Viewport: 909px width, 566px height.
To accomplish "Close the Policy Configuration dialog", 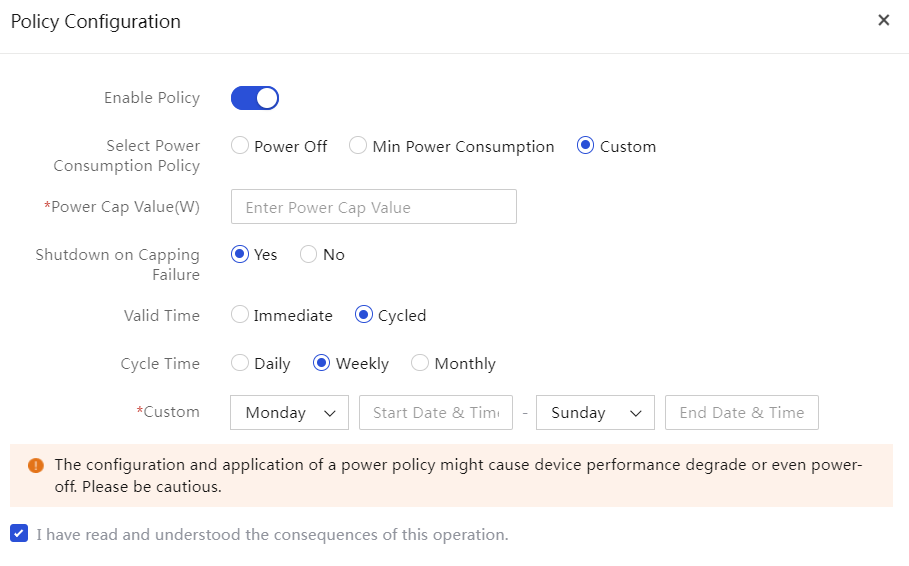I will [x=883, y=20].
